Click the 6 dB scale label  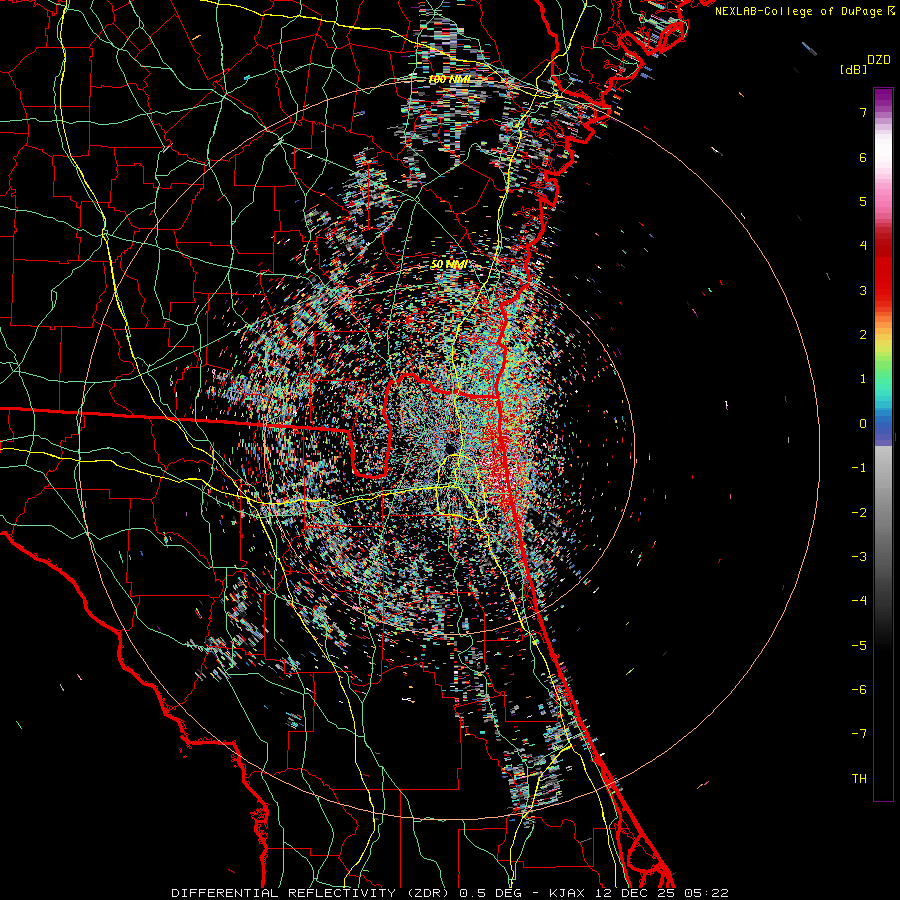point(863,157)
